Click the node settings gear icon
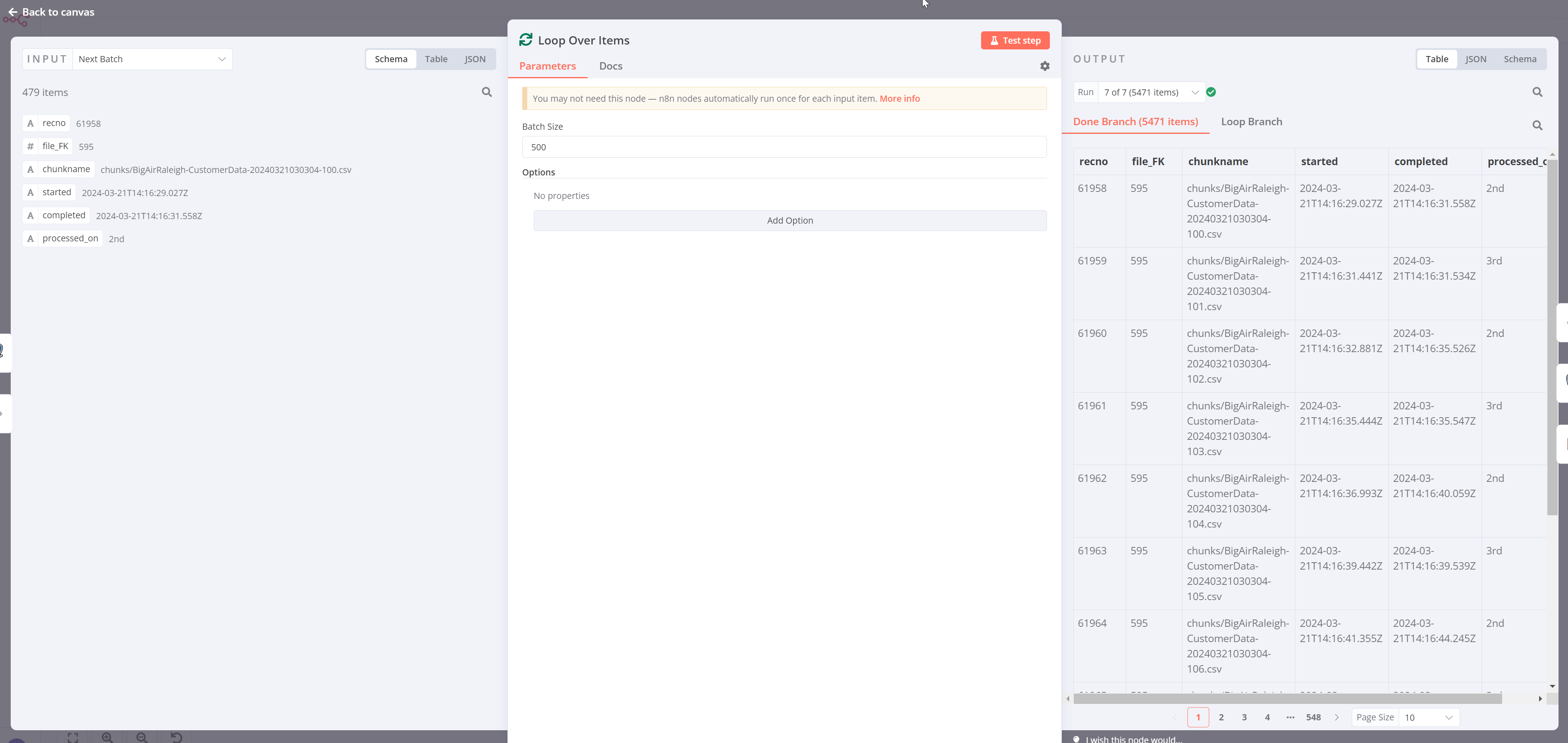Screen dimensions: 1568x743 [1045, 66]
